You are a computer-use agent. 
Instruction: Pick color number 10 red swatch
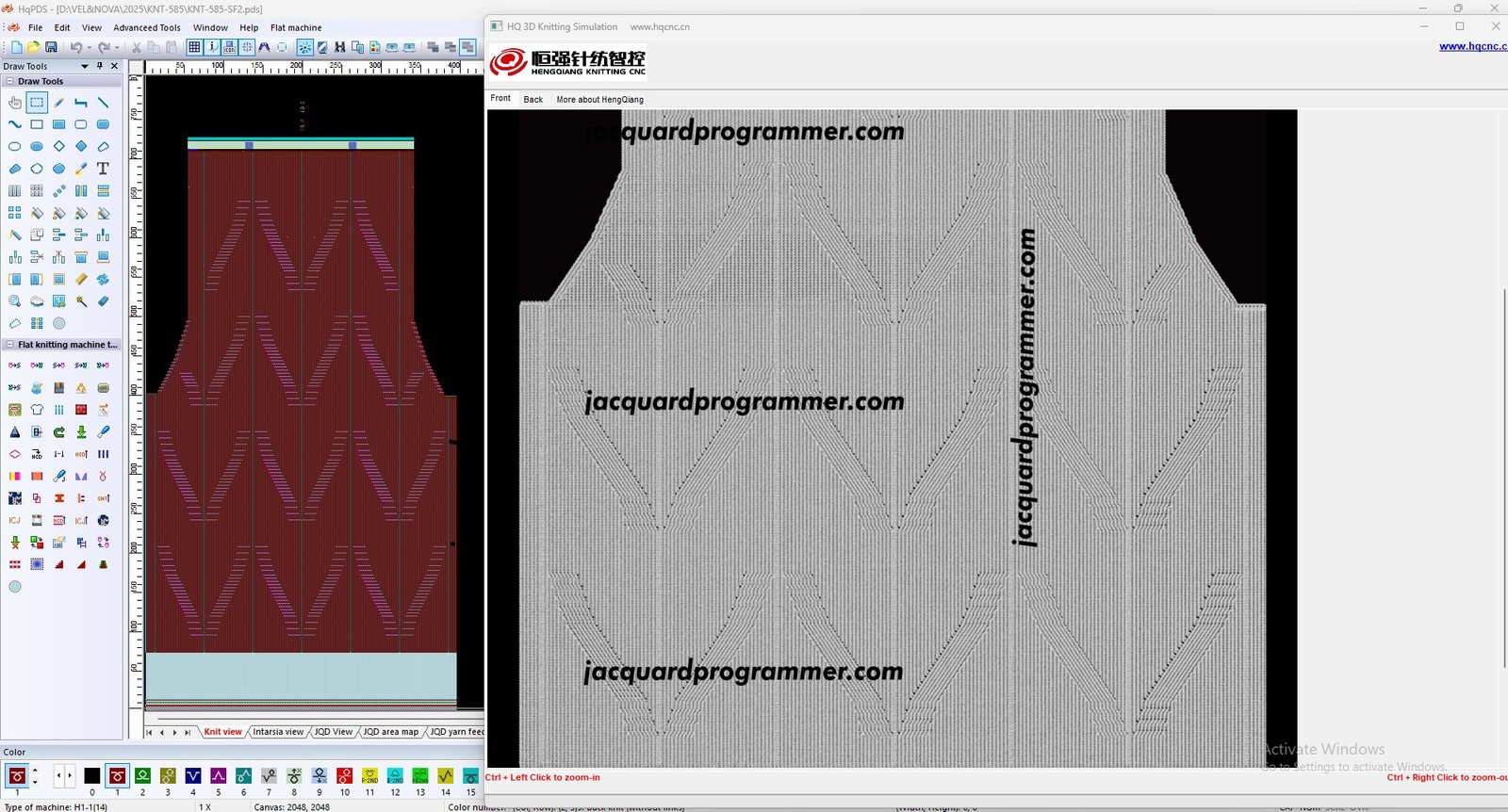coord(344,775)
